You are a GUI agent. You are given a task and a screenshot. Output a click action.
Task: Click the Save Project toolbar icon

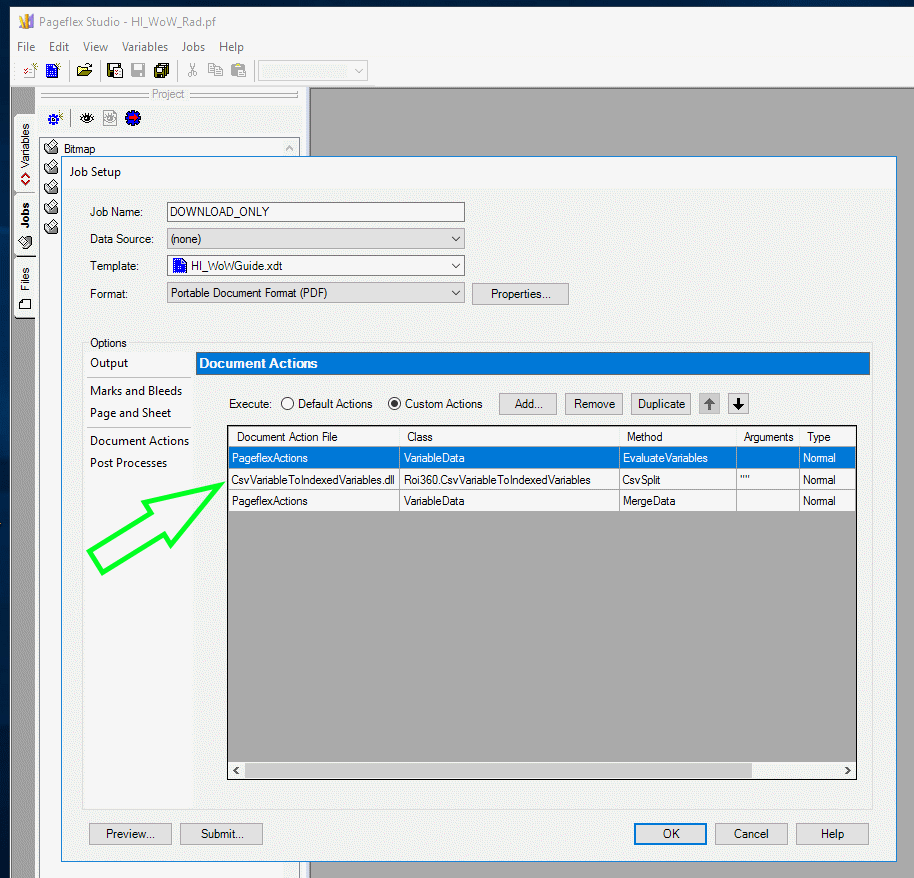click(x=115, y=71)
